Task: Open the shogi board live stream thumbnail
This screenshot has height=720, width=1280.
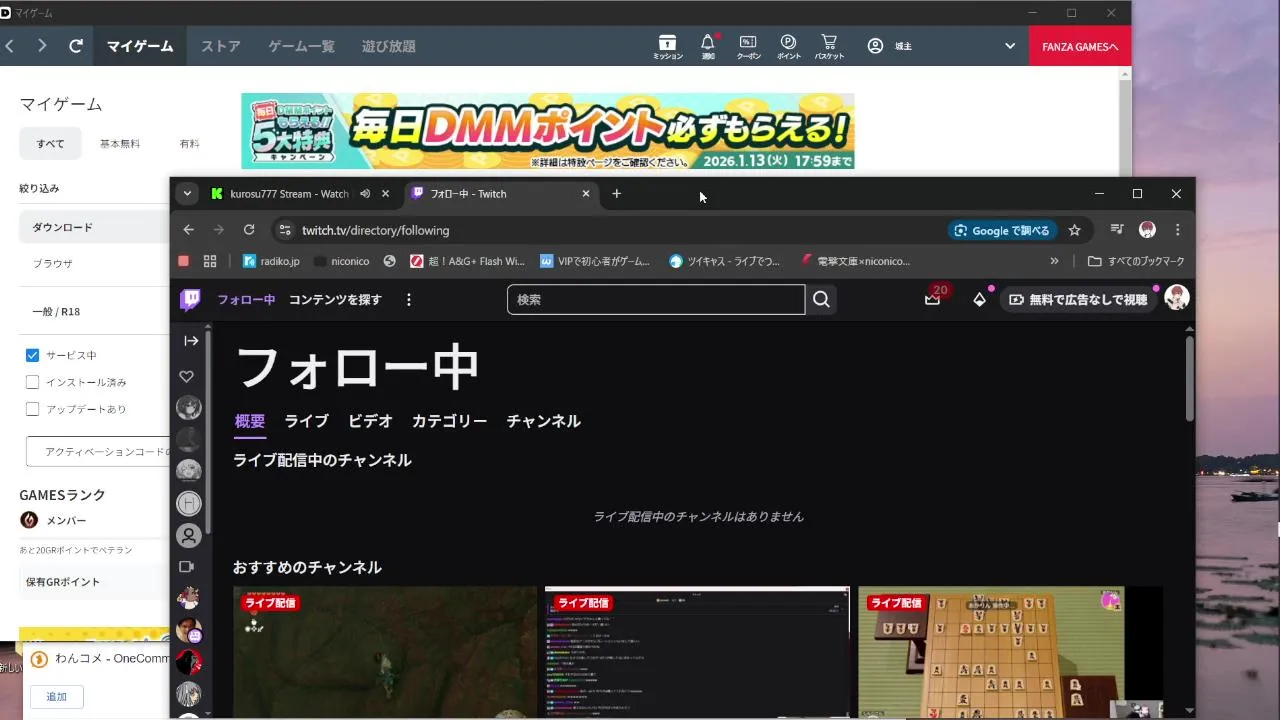Action: click(1010, 652)
